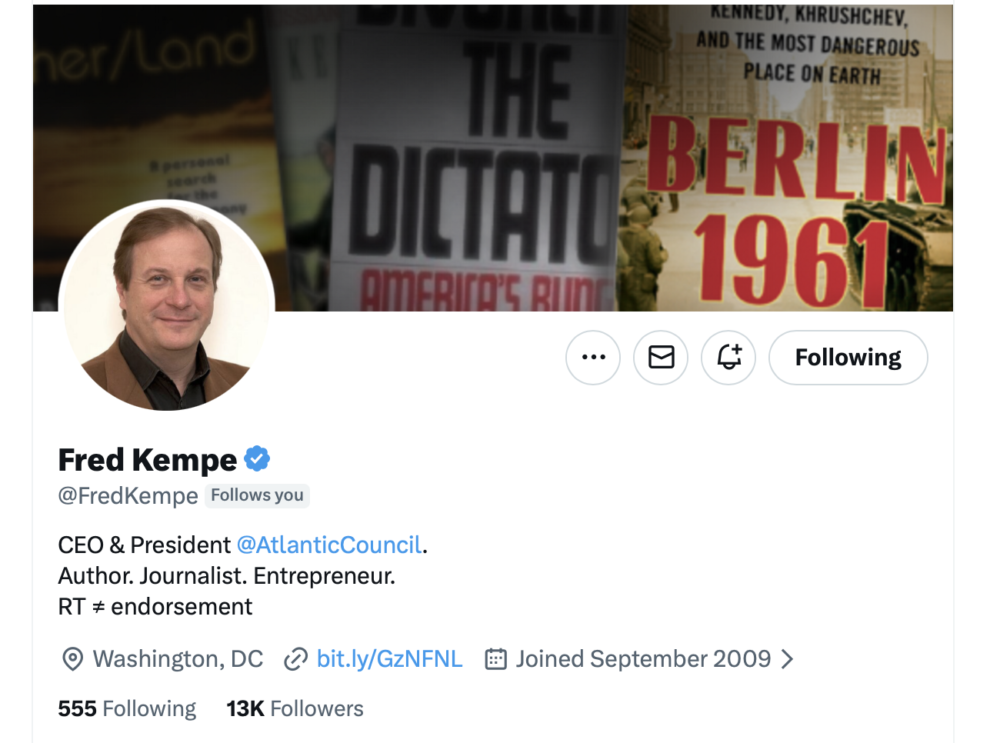
Task: Open Fred Kempe's profile photo
Action: pyautogui.click(x=166, y=305)
